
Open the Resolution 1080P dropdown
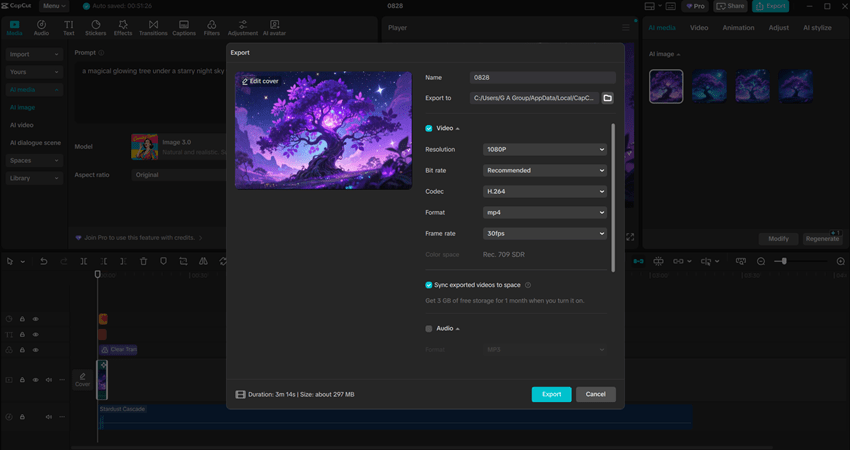544,149
